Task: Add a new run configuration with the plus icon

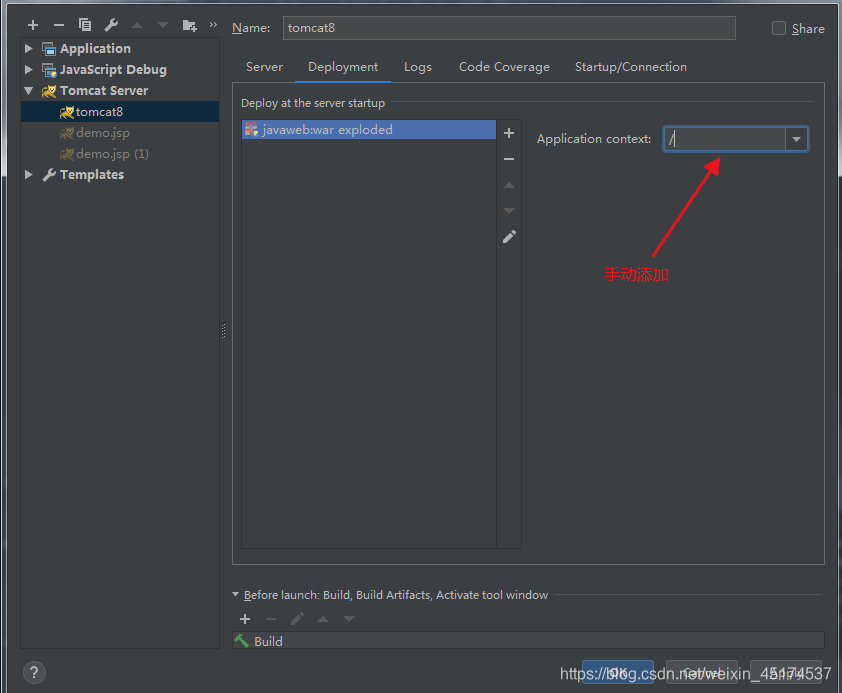Action: 33,25
